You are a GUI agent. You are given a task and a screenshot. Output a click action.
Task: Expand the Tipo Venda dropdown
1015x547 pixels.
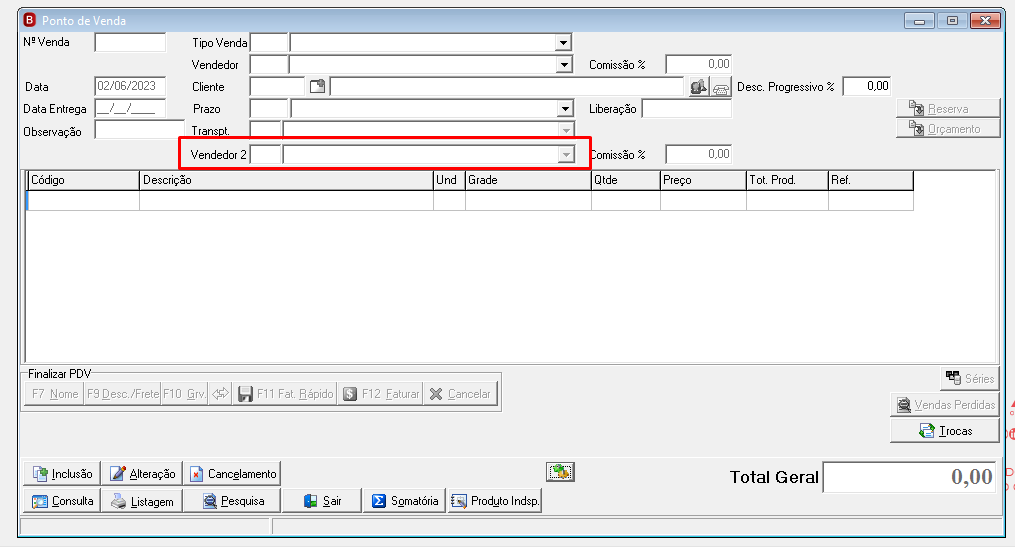tap(563, 43)
